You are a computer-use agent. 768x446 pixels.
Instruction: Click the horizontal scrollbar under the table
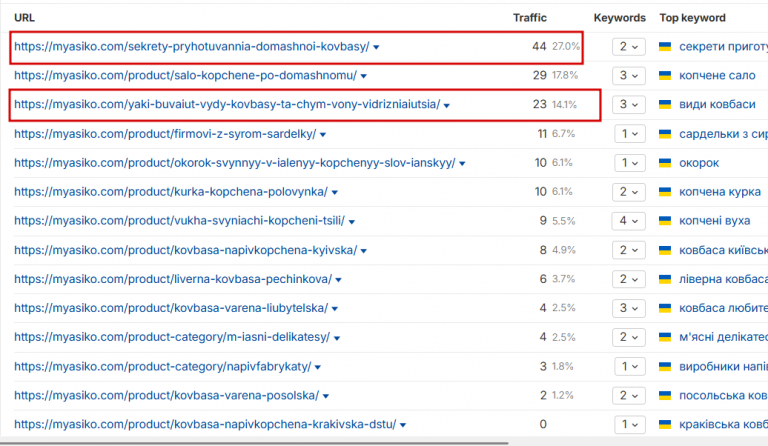[254, 443]
